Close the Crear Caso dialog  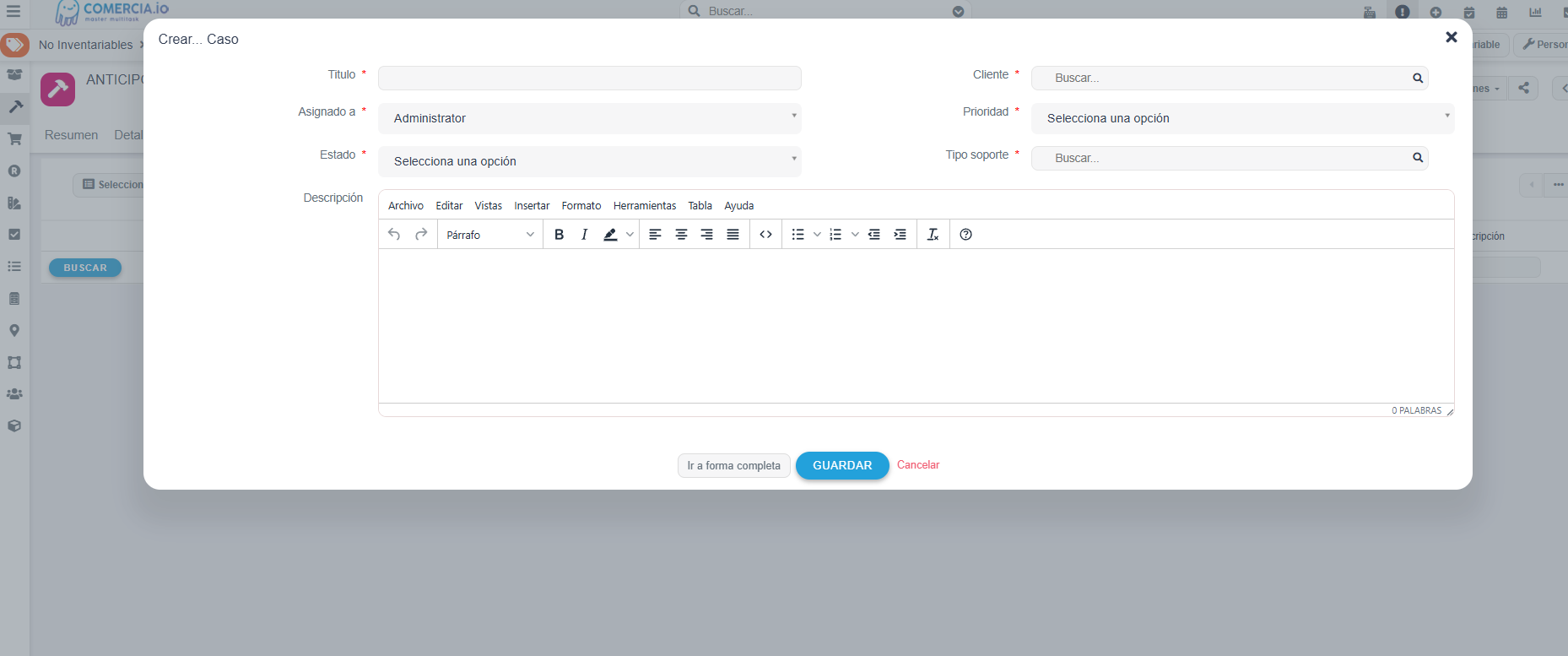(x=1452, y=37)
